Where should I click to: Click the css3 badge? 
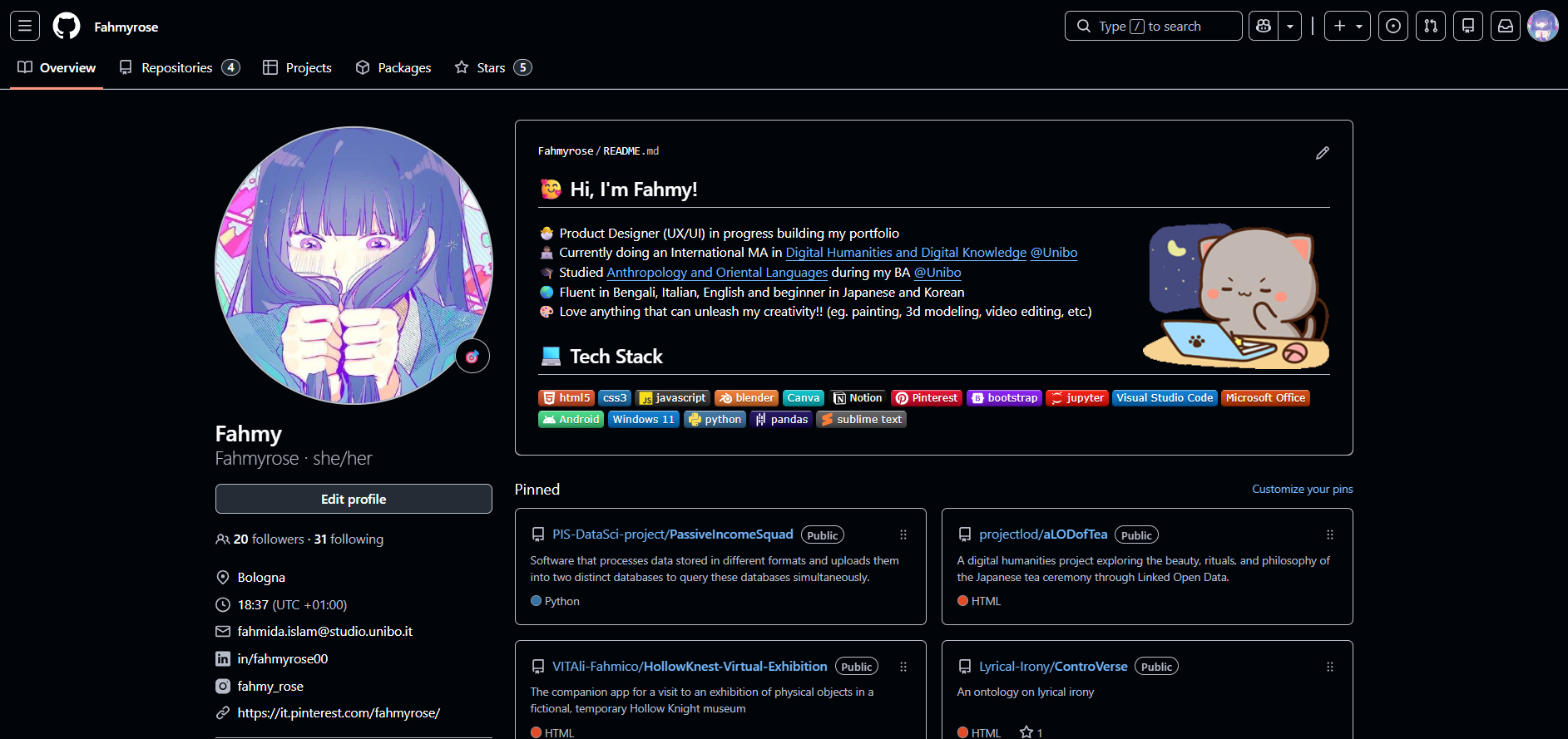615,397
